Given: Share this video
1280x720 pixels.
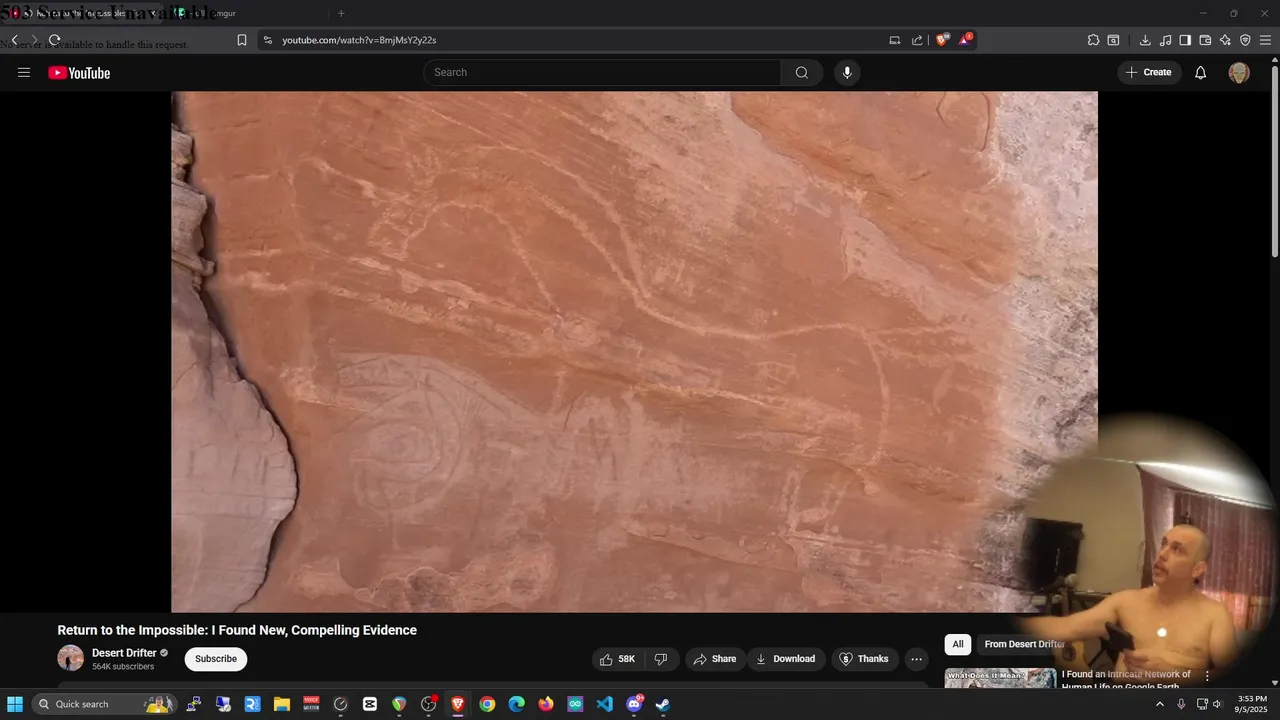Looking at the screenshot, I should click(x=715, y=659).
